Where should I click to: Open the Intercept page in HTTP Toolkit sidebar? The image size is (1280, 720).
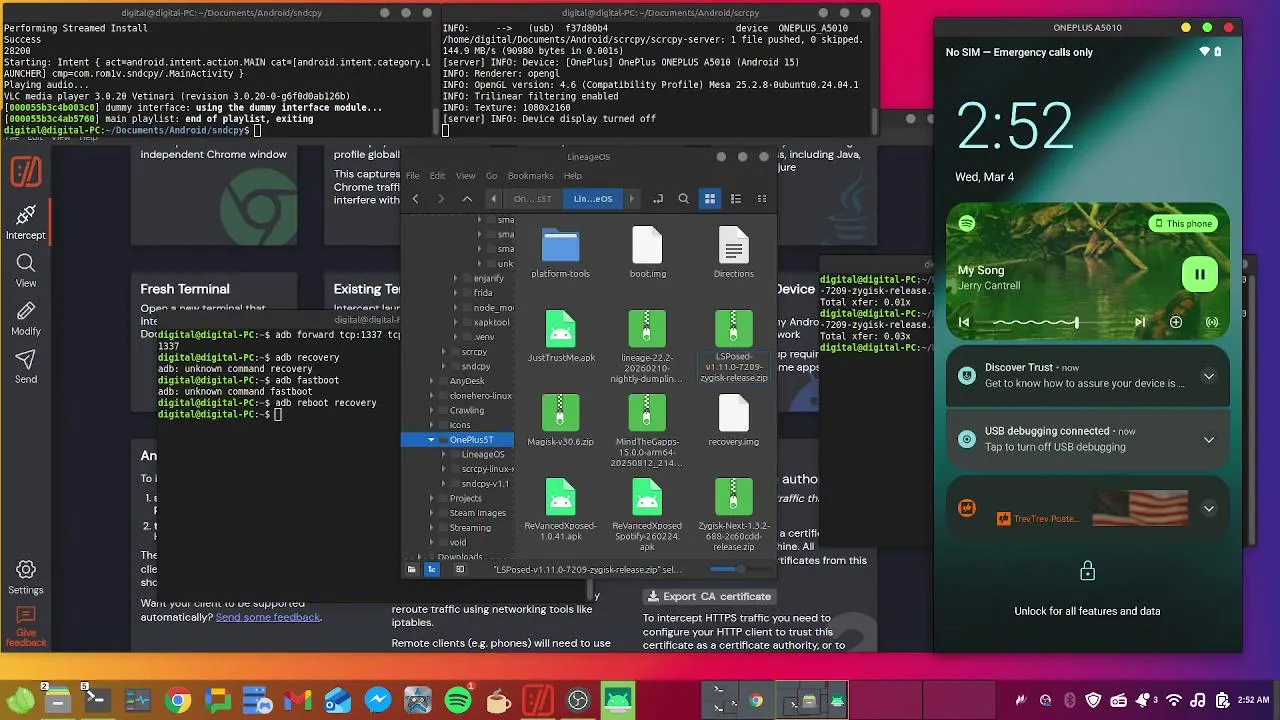26,222
